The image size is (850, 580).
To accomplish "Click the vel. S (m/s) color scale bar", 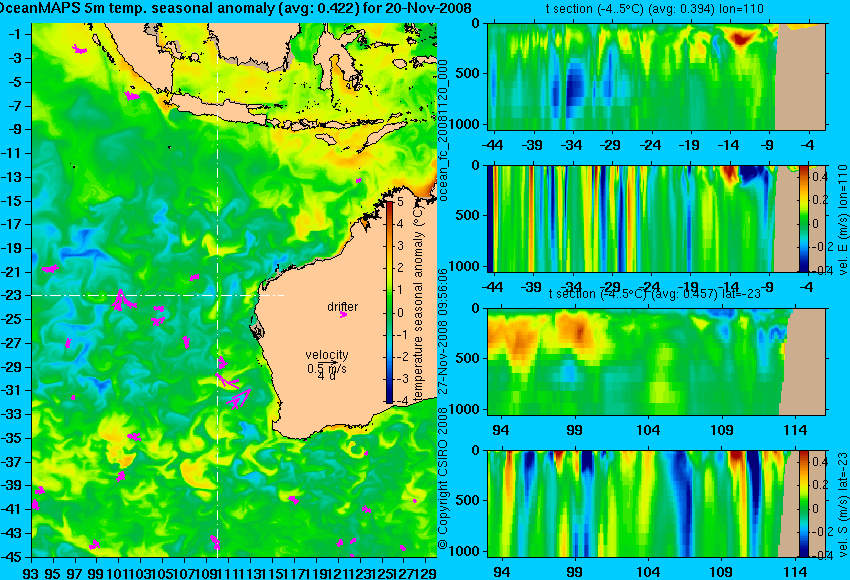I will pyautogui.click(x=804, y=504).
